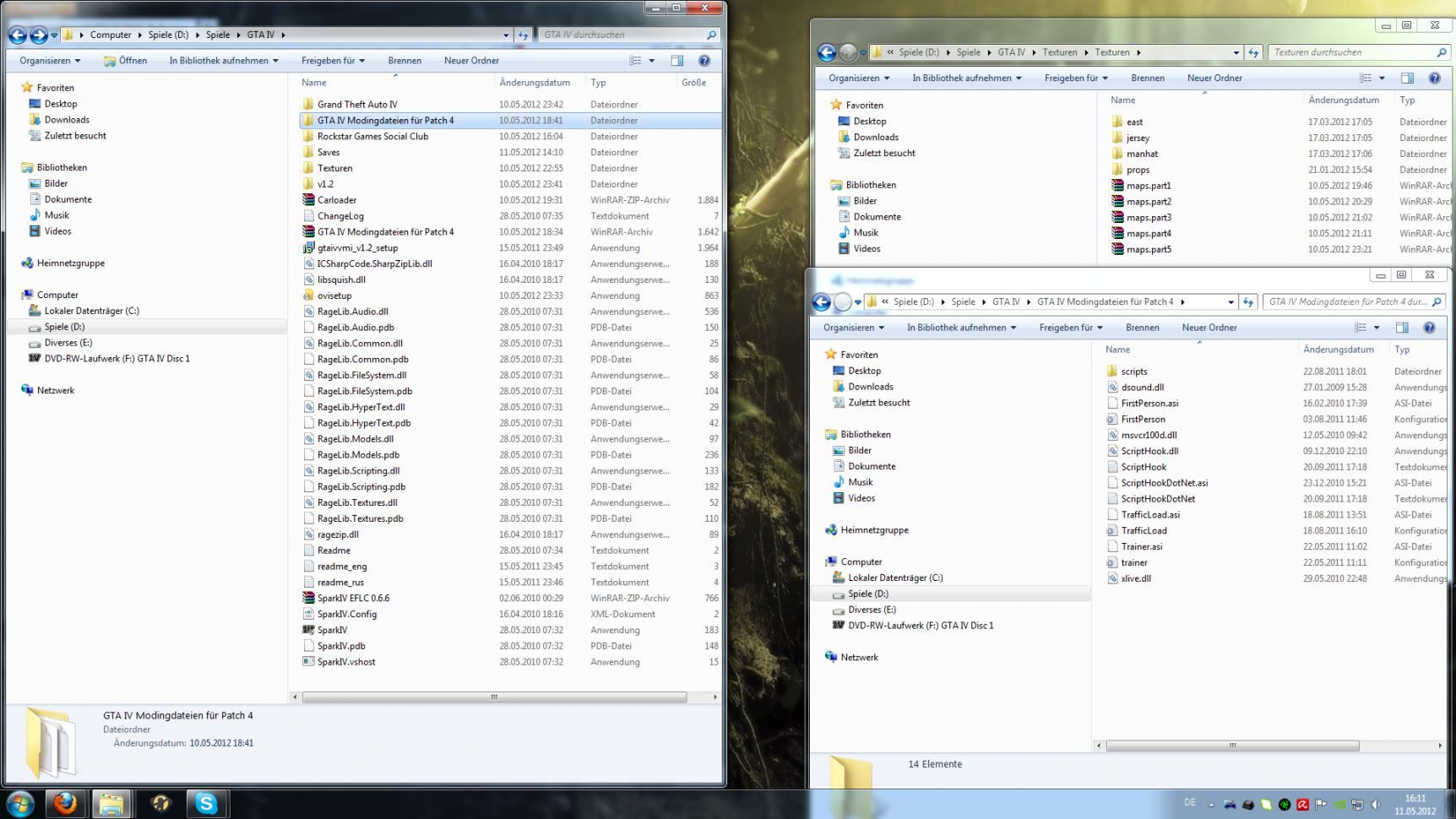This screenshot has height=819, width=1456.
Task: Click the Windows Explorer taskbar icon
Action: coord(111,803)
